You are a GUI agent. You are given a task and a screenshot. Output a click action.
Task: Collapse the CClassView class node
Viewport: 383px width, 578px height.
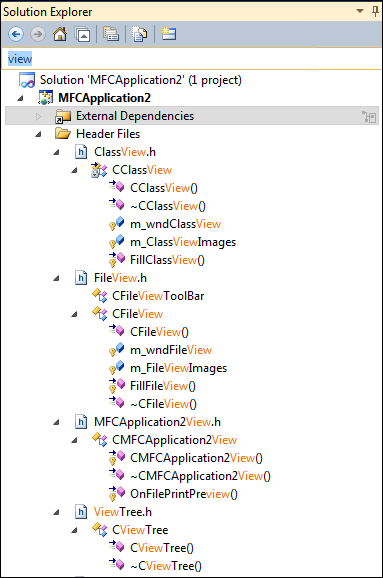click(x=74, y=170)
